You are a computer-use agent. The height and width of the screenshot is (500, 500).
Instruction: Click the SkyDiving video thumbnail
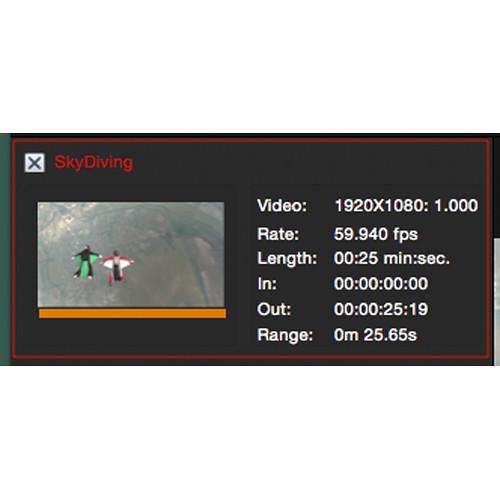tap(131, 254)
